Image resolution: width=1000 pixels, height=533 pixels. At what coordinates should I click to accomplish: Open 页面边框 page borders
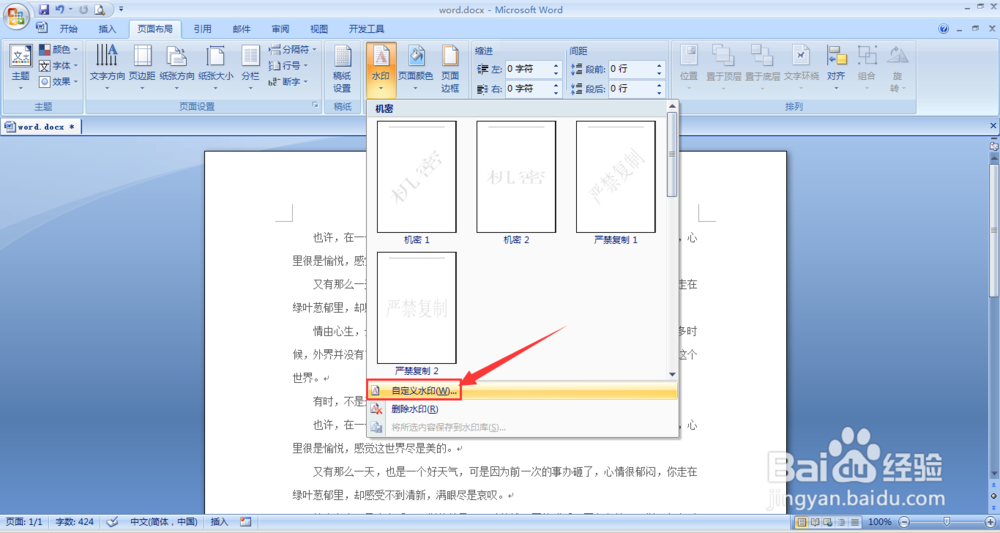pos(450,69)
